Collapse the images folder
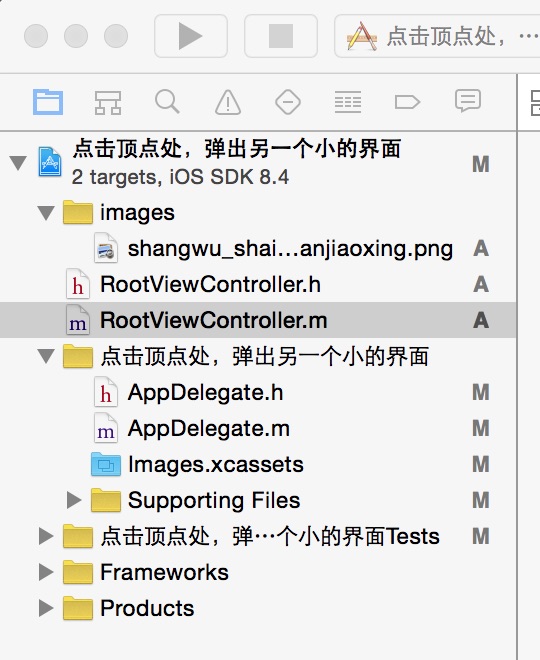540x660 pixels. (x=46, y=213)
